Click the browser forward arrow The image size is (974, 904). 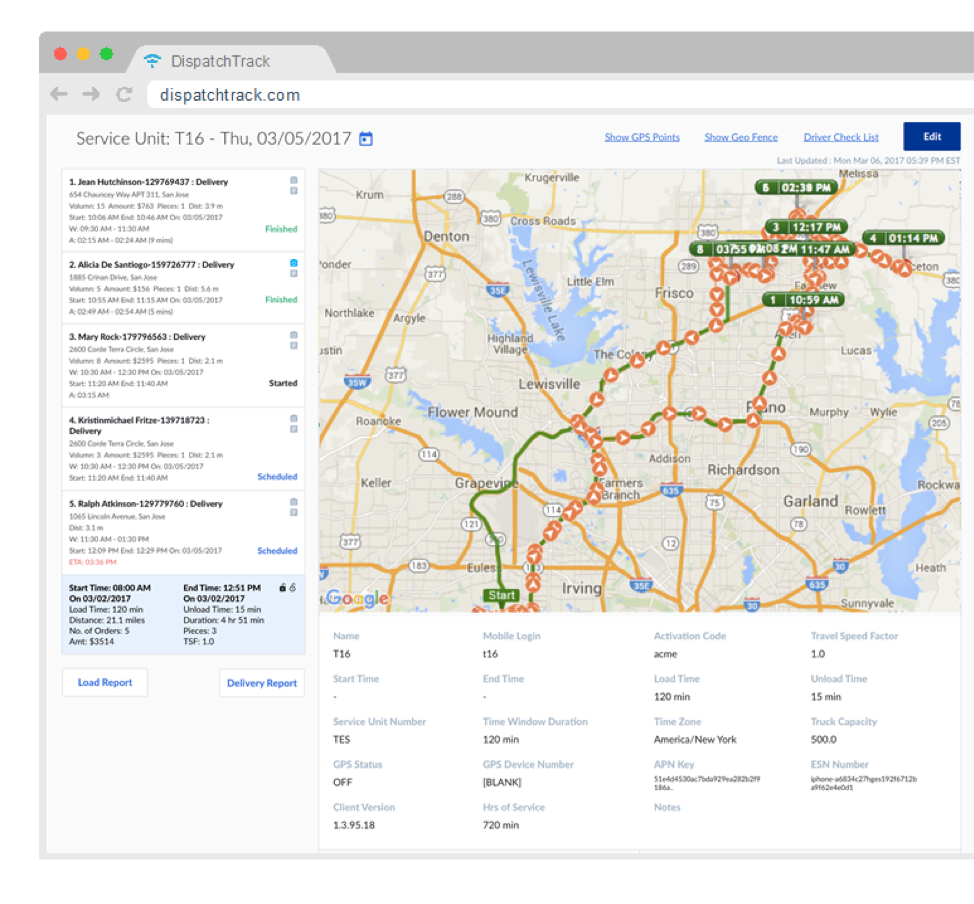[x=91, y=94]
